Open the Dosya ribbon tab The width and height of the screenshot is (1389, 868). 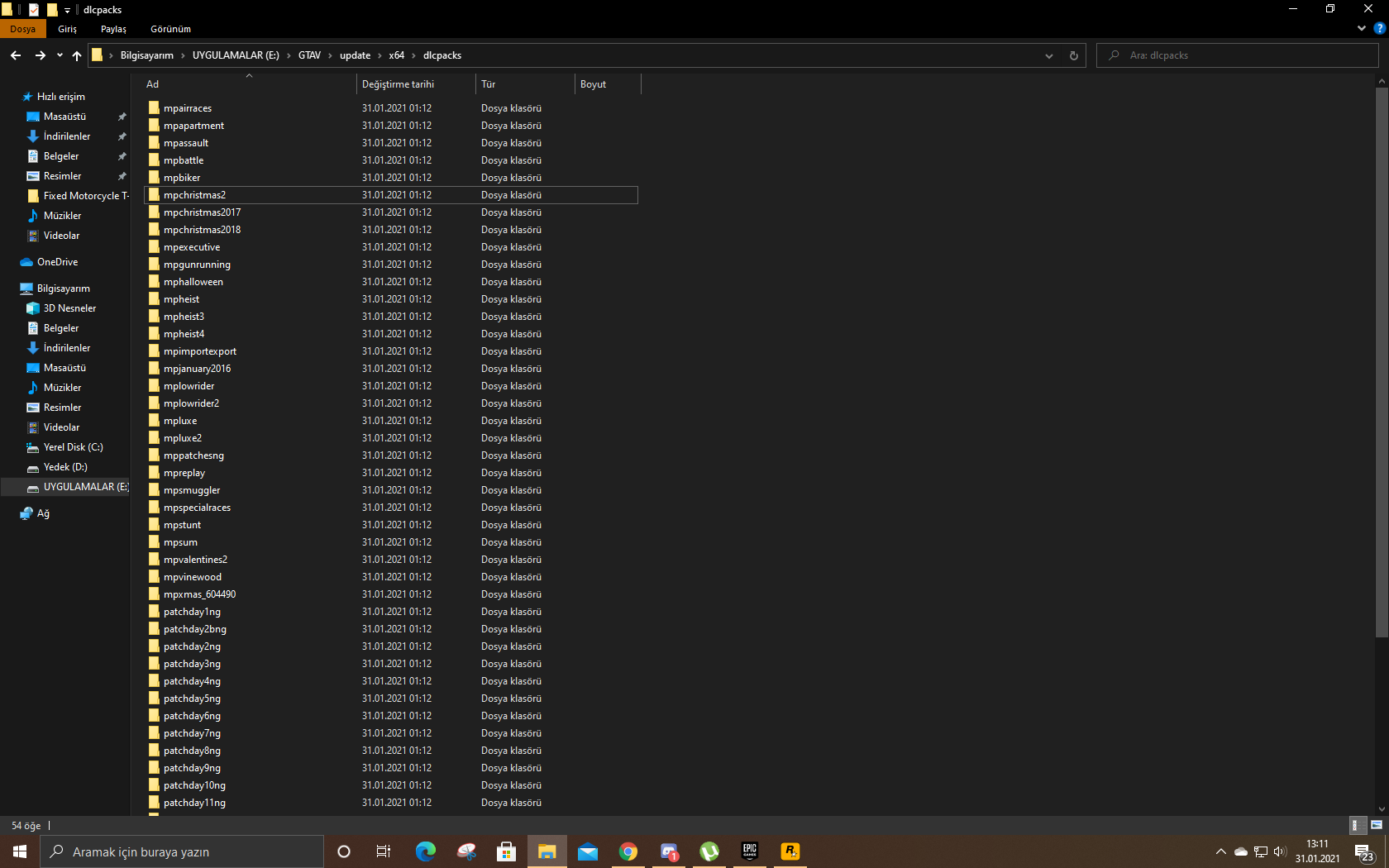[x=23, y=29]
